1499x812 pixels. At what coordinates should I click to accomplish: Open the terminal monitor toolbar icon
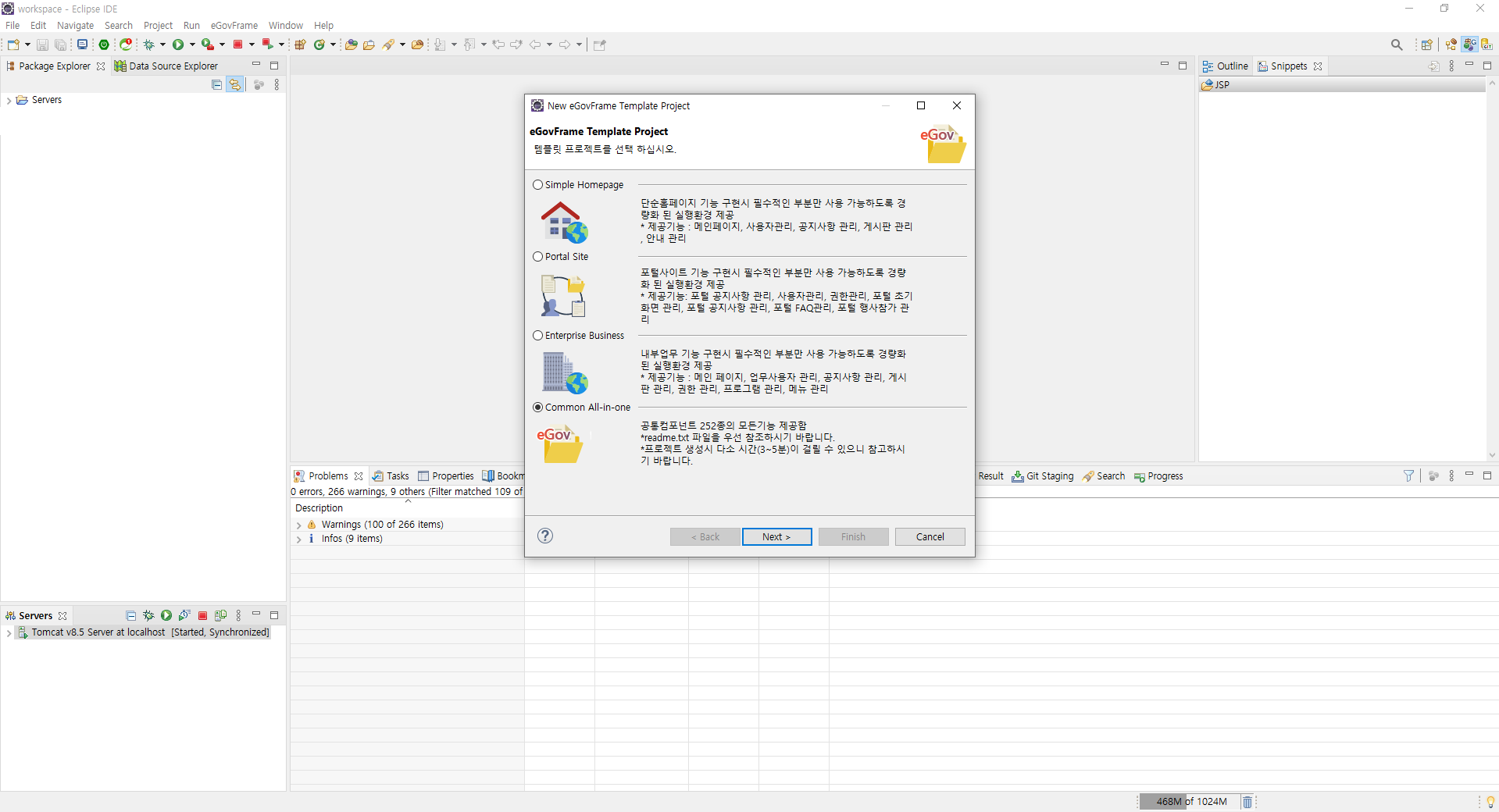pos(82,45)
